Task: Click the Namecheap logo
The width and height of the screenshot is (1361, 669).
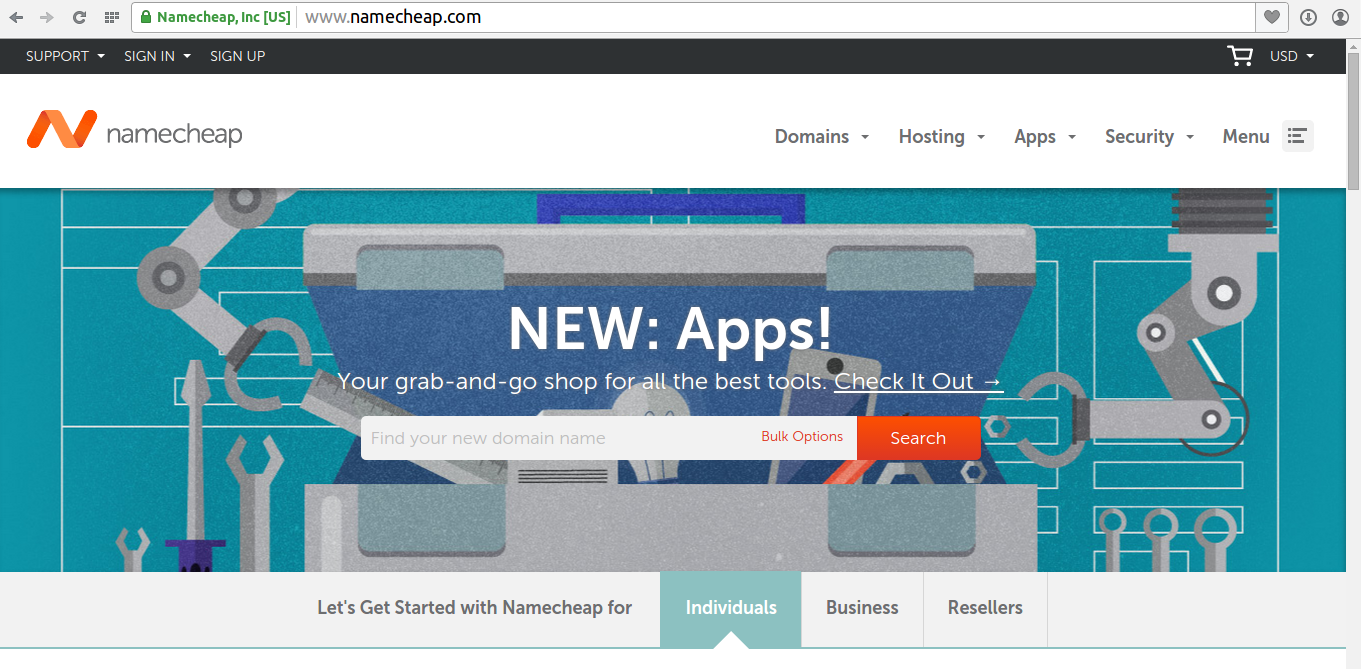Action: coord(135,131)
